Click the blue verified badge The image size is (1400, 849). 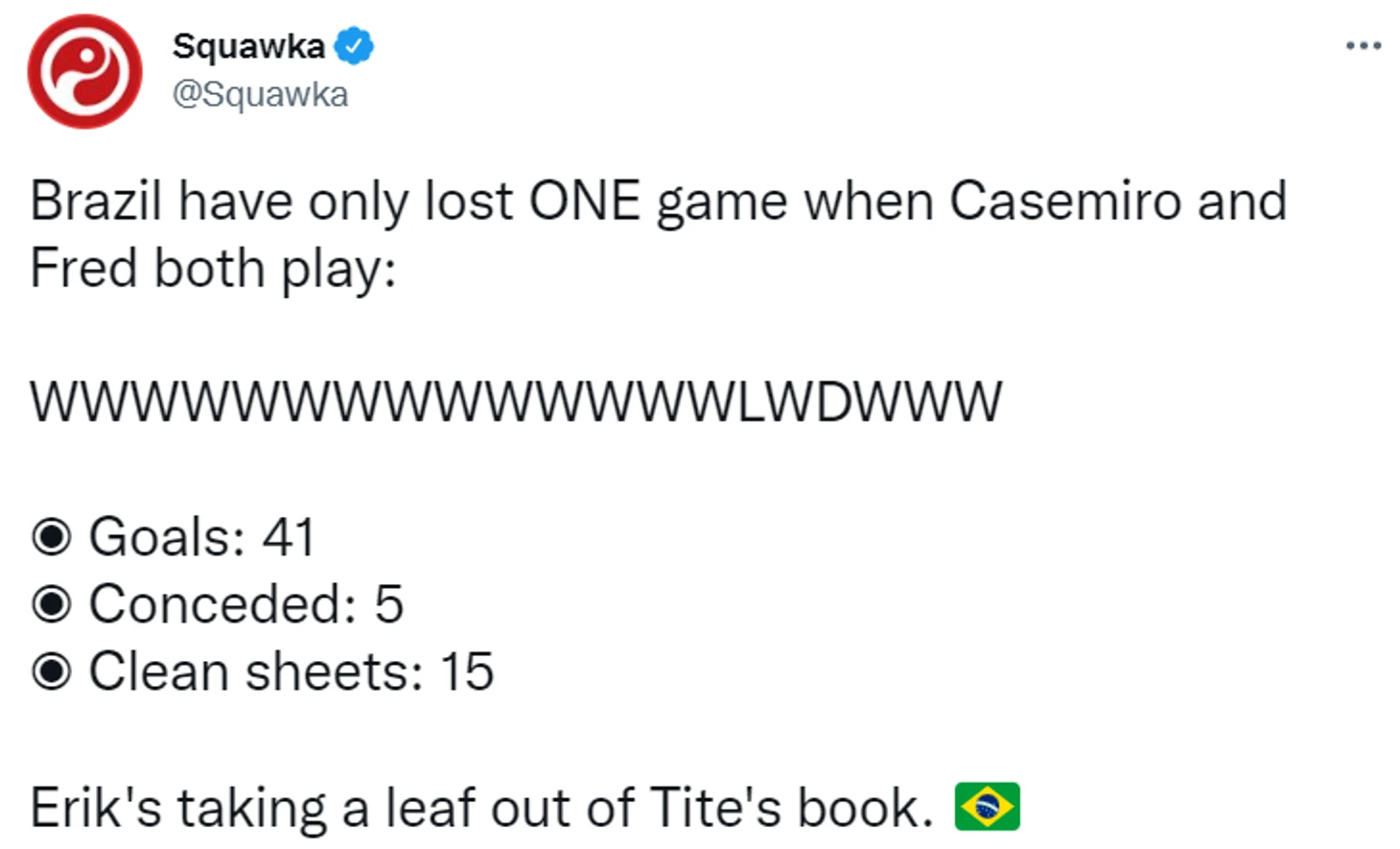pos(354,46)
